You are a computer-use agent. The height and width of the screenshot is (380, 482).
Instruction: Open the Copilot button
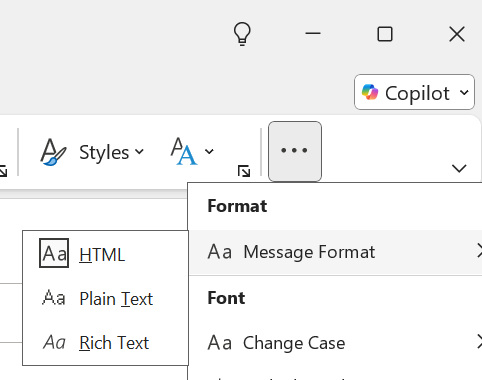pyautogui.click(x=414, y=92)
